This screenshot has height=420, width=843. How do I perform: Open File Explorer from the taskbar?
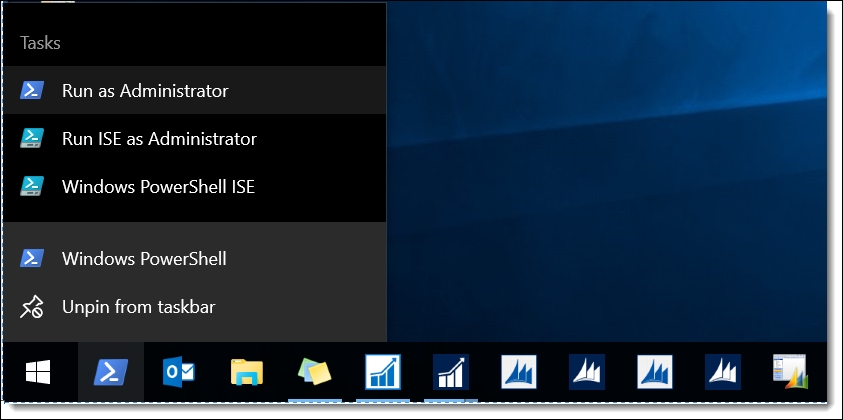pos(247,372)
